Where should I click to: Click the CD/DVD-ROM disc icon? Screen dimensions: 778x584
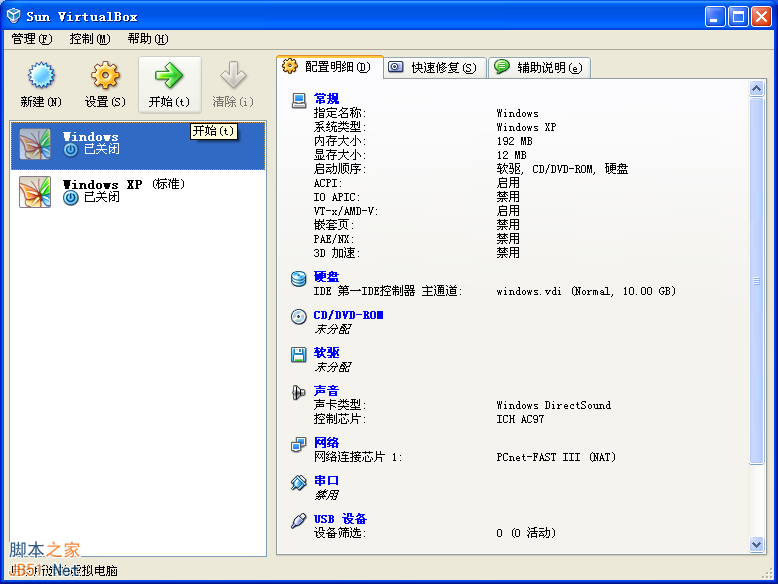pyautogui.click(x=299, y=317)
